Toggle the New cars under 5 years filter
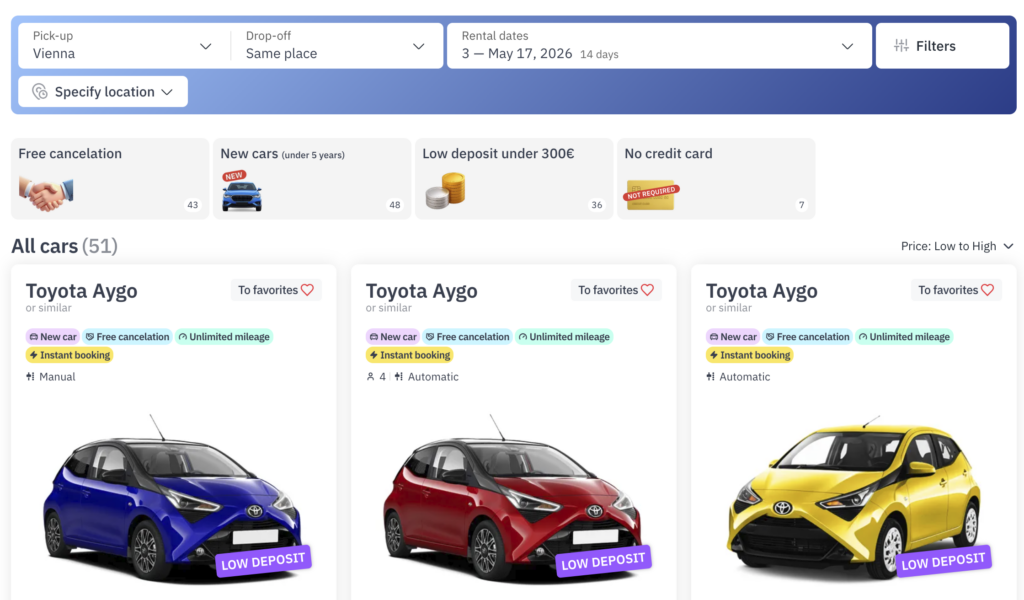Image resolution: width=1024 pixels, height=600 pixels. [x=312, y=178]
